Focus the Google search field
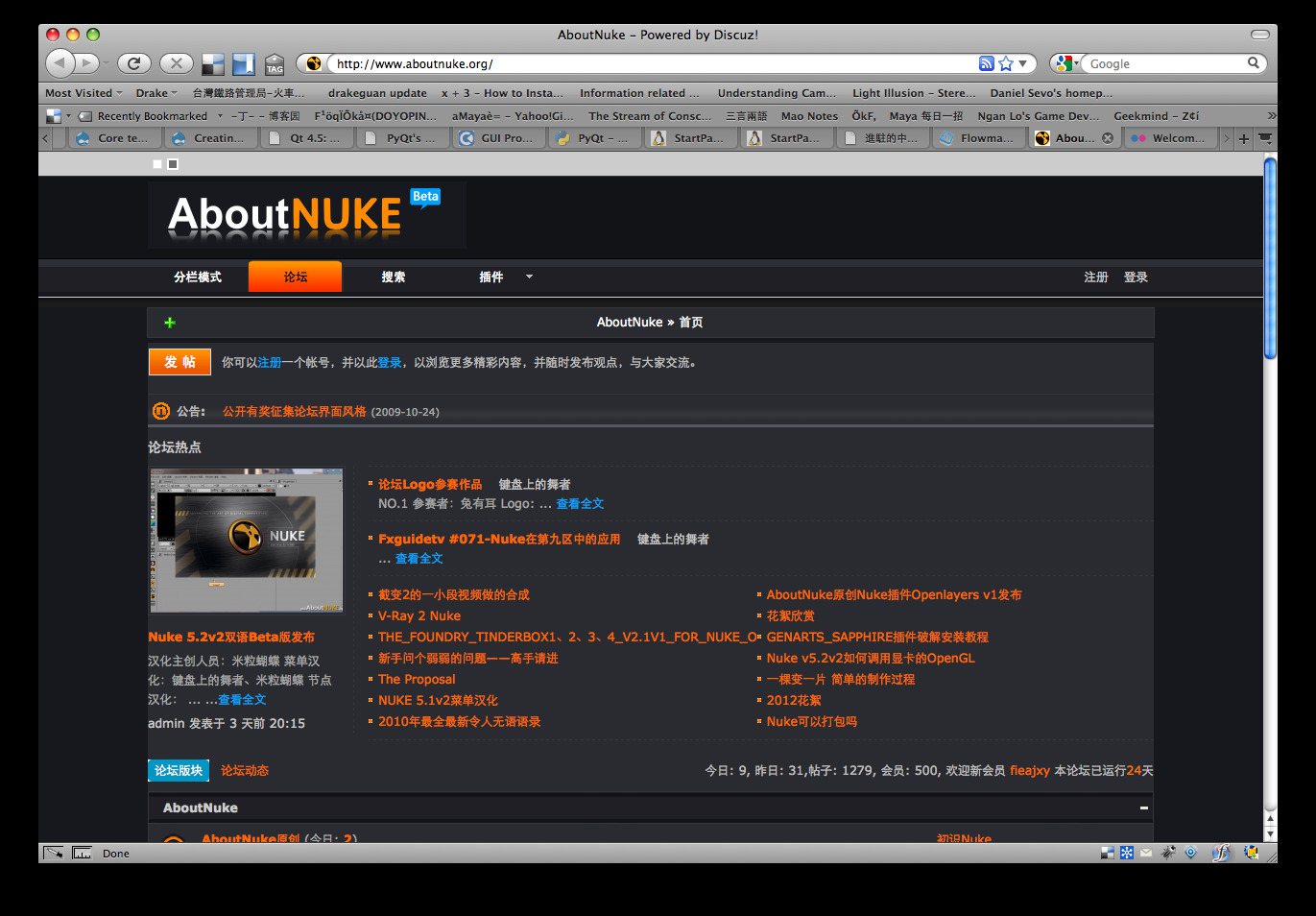Screen dimensions: 1316x916 click(x=1164, y=63)
